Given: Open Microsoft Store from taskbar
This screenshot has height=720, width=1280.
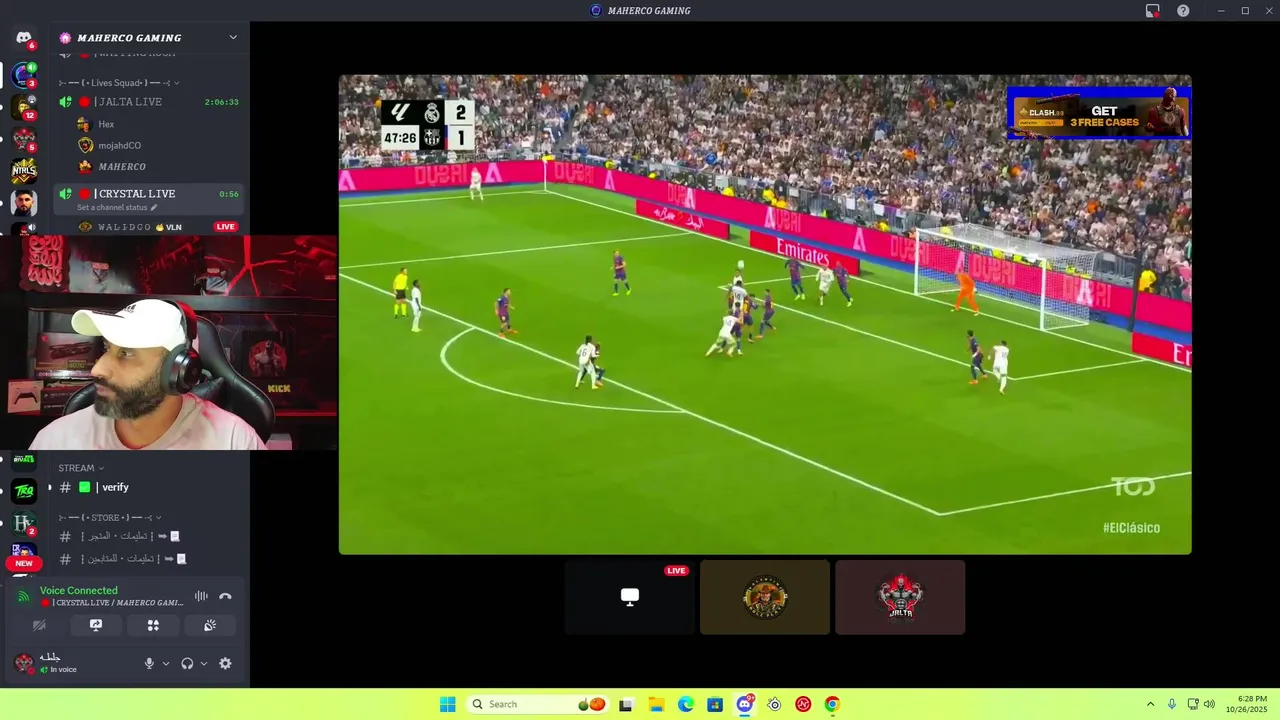Looking at the screenshot, I should [715, 704].
